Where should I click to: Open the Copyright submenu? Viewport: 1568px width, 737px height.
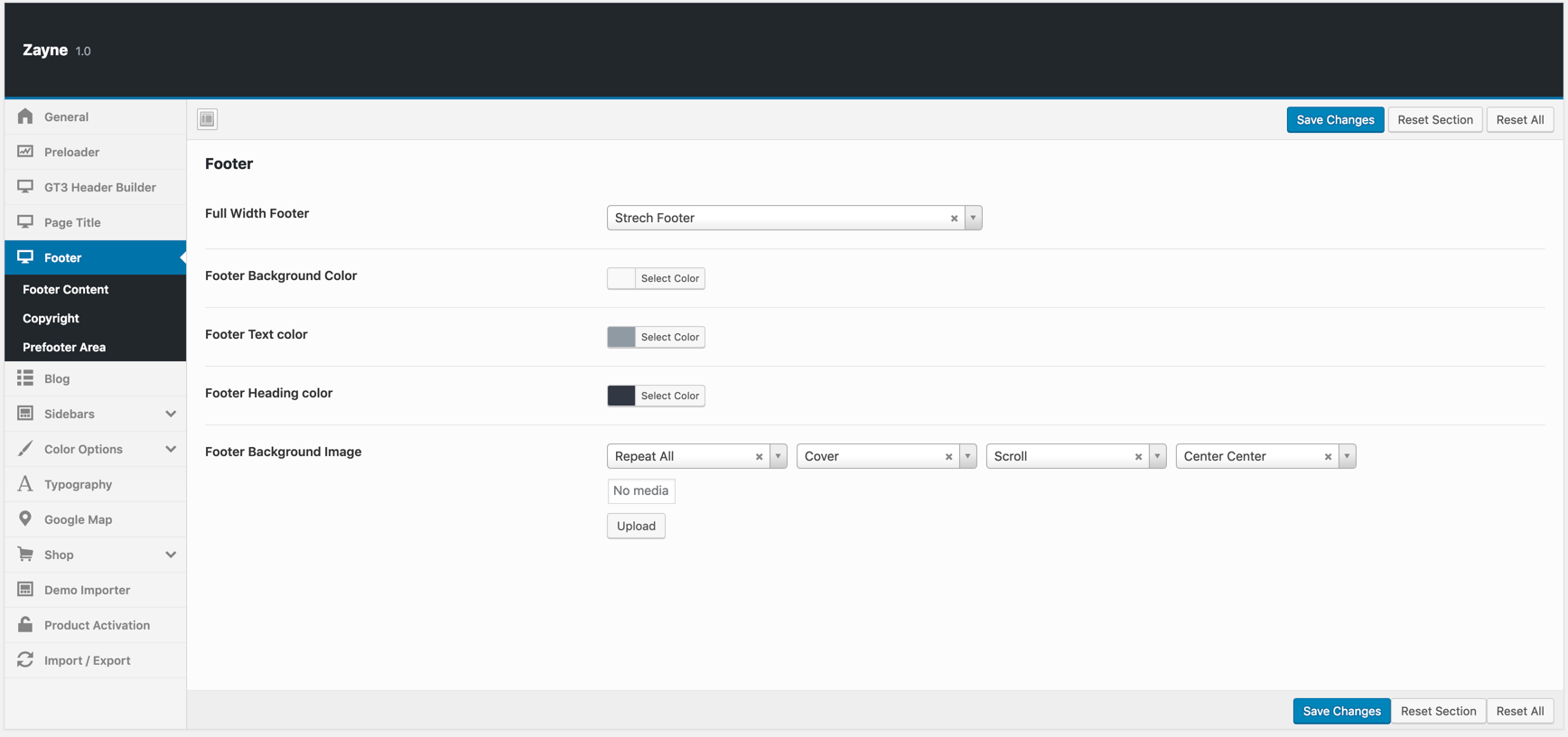coord(95,318)
